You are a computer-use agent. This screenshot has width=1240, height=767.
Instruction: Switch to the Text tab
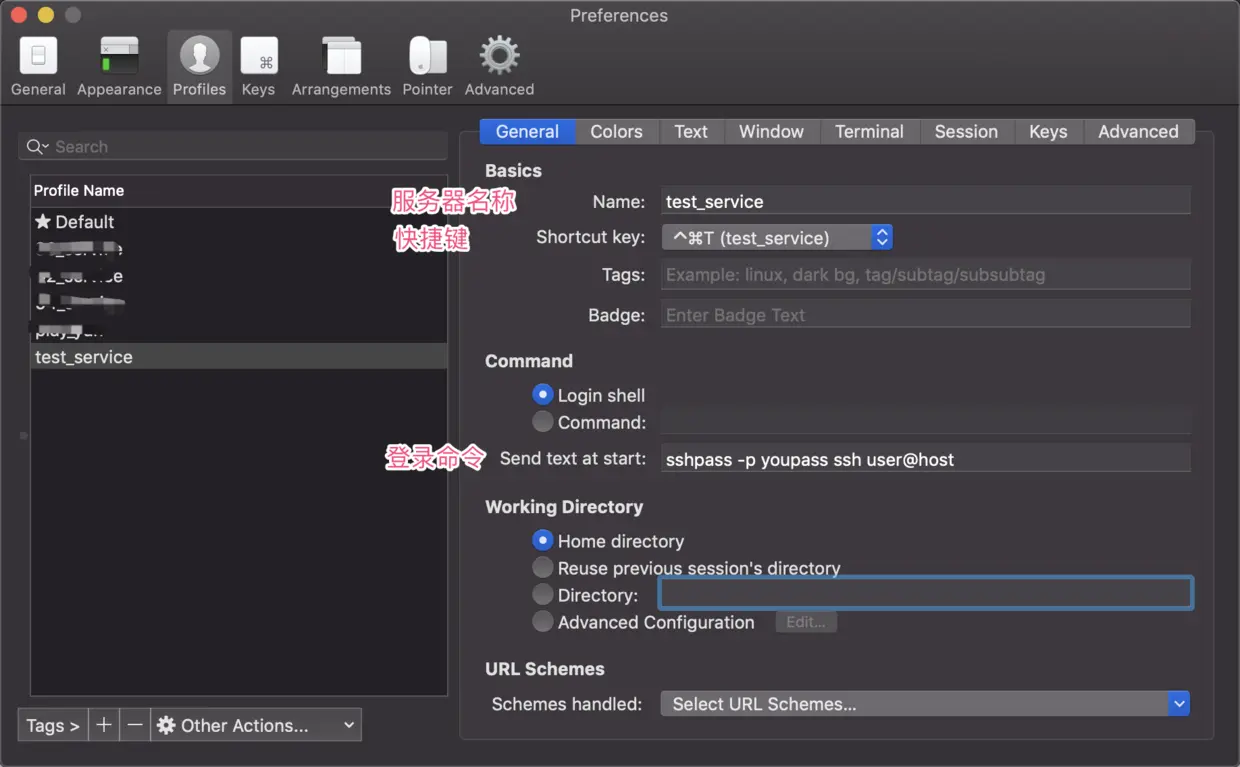tap(691, 132)
